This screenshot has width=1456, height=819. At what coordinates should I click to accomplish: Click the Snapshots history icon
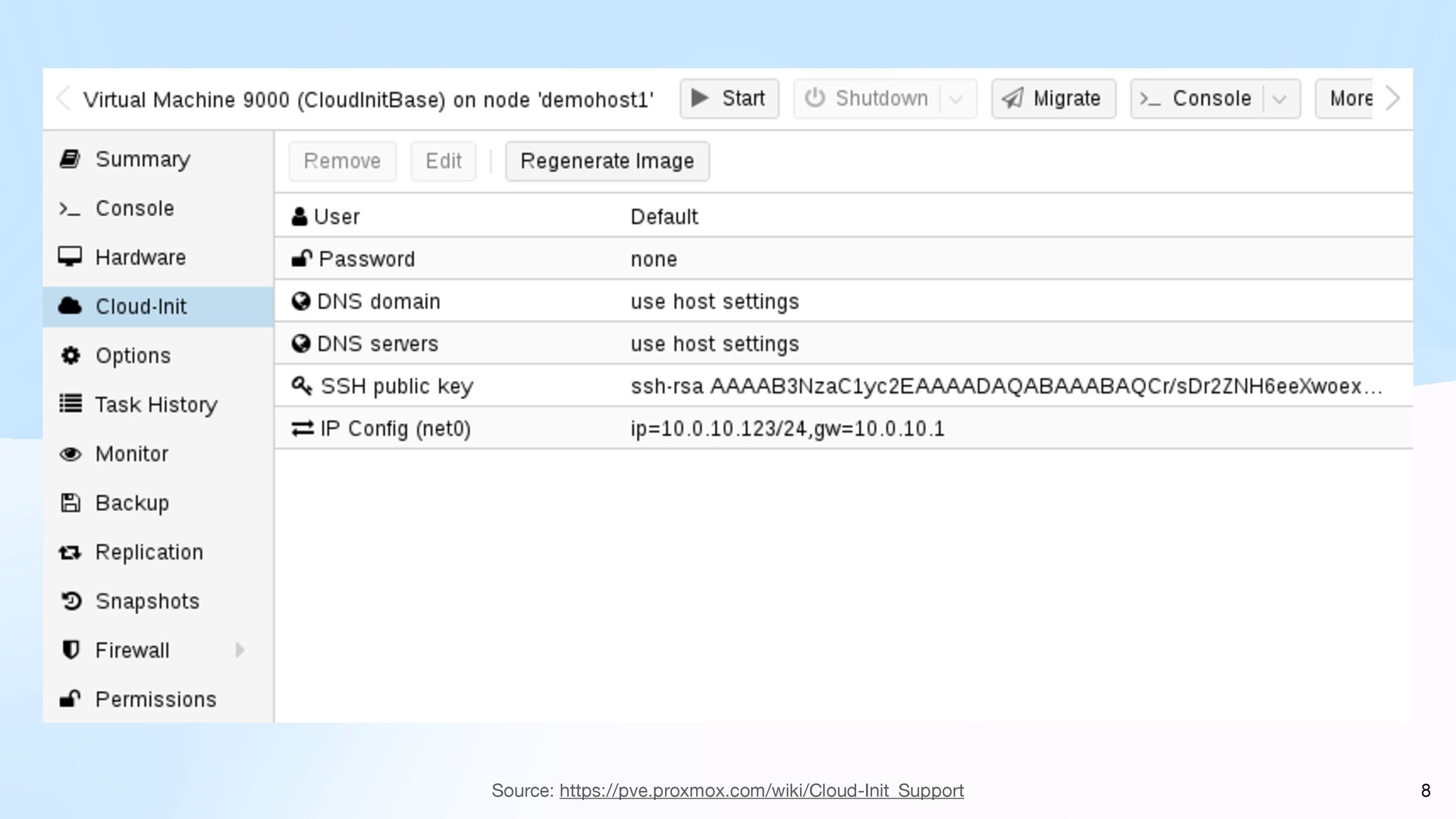(70, 601)
